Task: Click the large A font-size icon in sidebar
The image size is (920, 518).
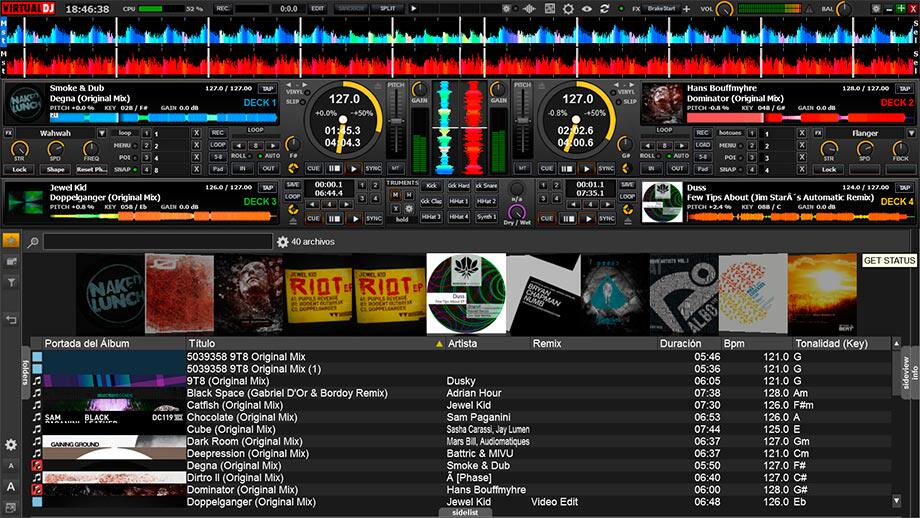Action: coord(11,487)
